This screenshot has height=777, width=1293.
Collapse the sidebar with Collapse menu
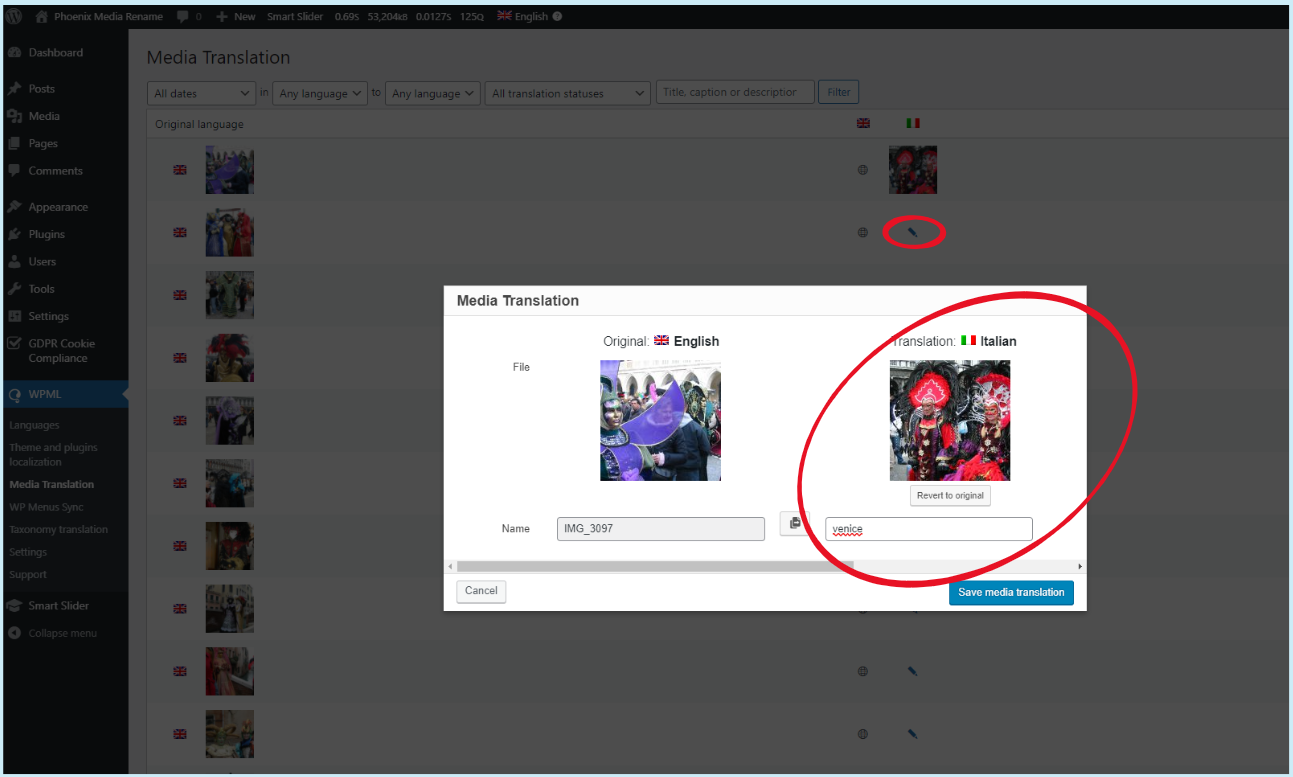point(54,633)
